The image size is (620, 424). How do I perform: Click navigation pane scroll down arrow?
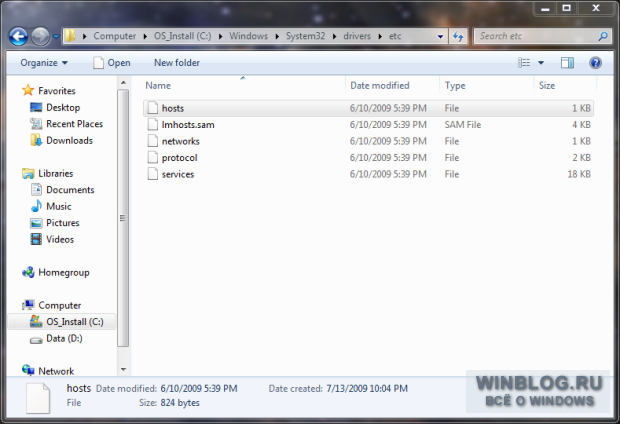[x=123, y=369]
